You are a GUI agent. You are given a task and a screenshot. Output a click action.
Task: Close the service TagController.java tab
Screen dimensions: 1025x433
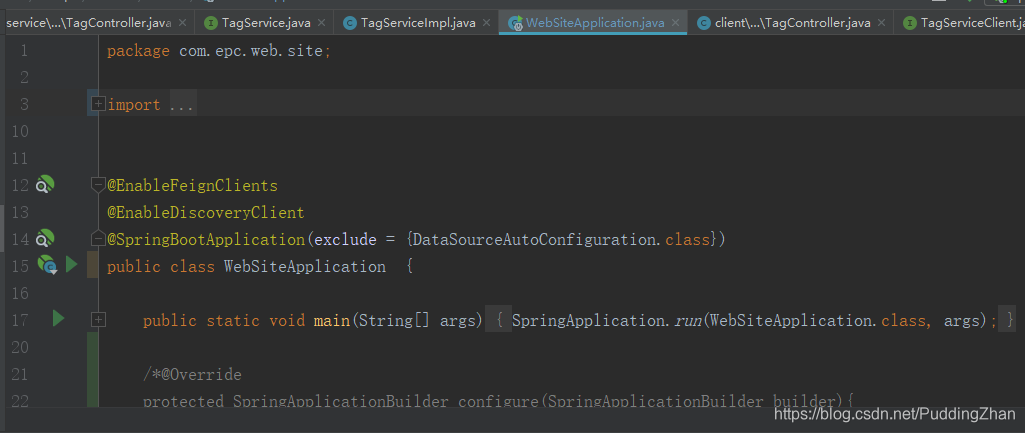click(182, 23)
